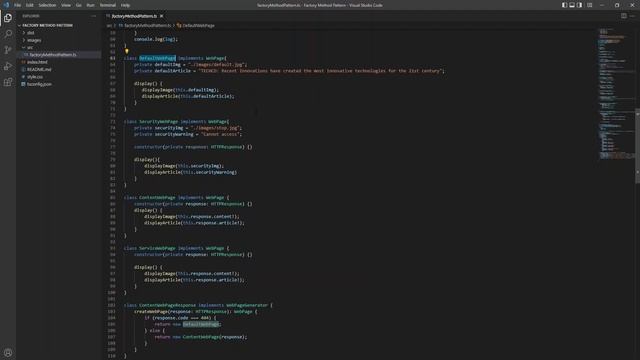
Task: Click the lightbulb quick-fix icon in editor
Action: click(x=127, y=51)
